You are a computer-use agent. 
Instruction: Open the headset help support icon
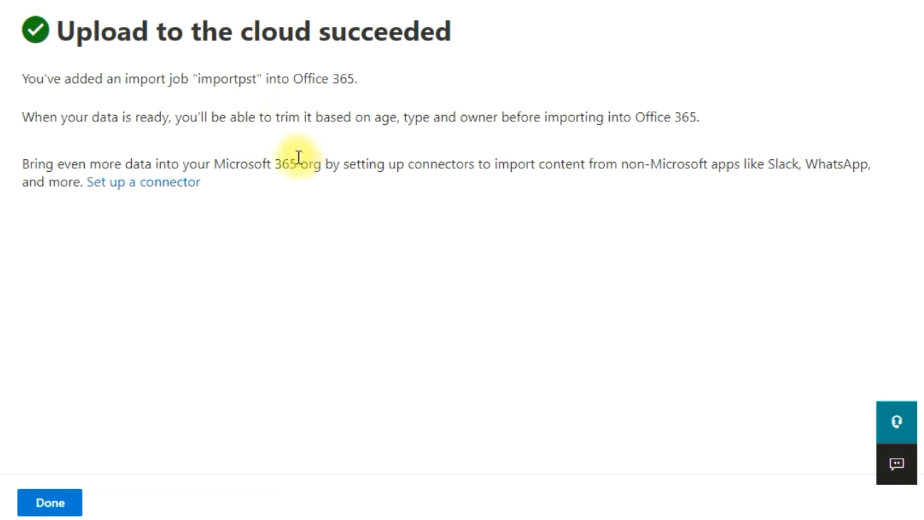point(896,422)
